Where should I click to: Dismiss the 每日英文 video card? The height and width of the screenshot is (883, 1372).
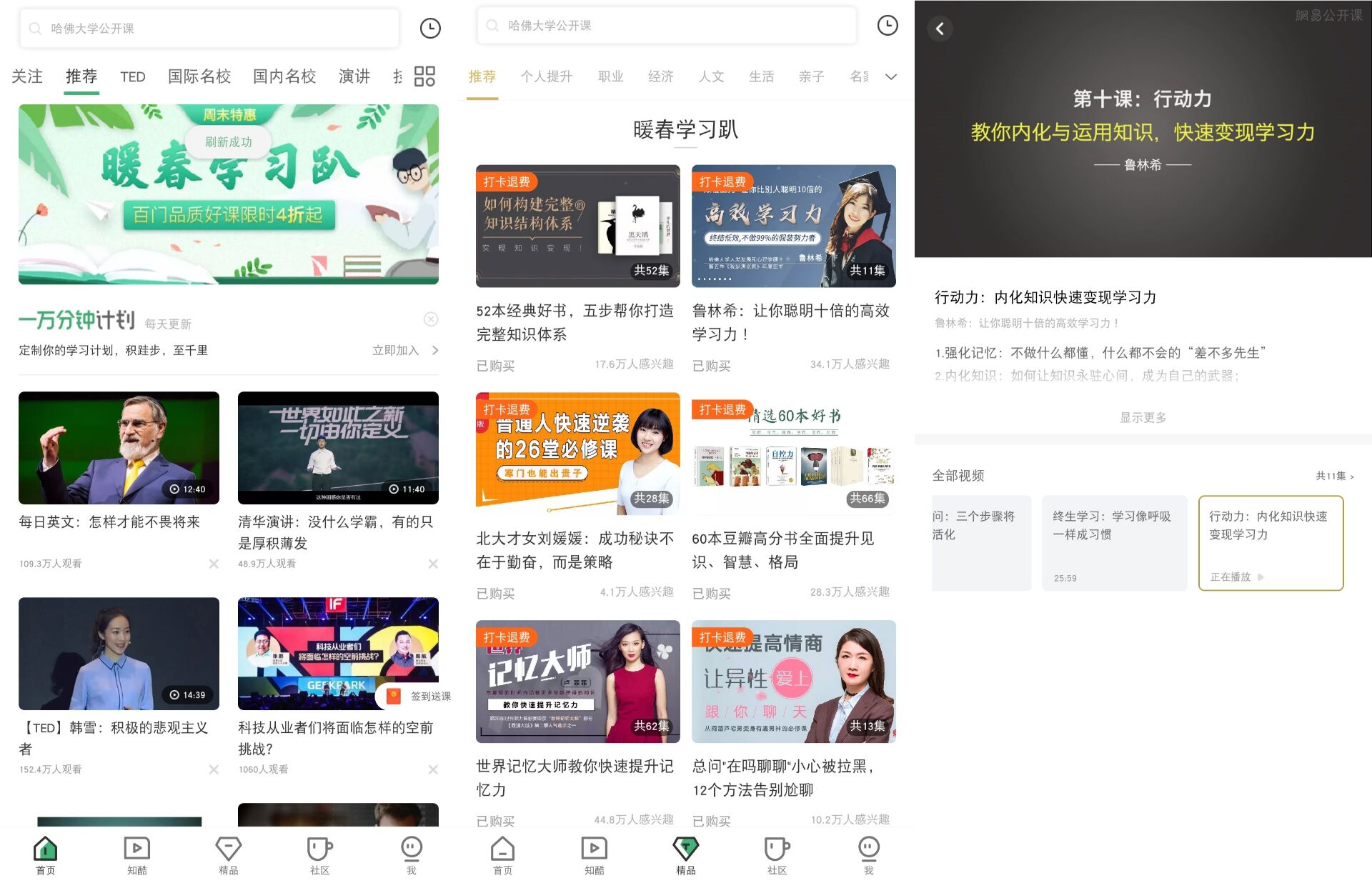click(x=214, y=564)
